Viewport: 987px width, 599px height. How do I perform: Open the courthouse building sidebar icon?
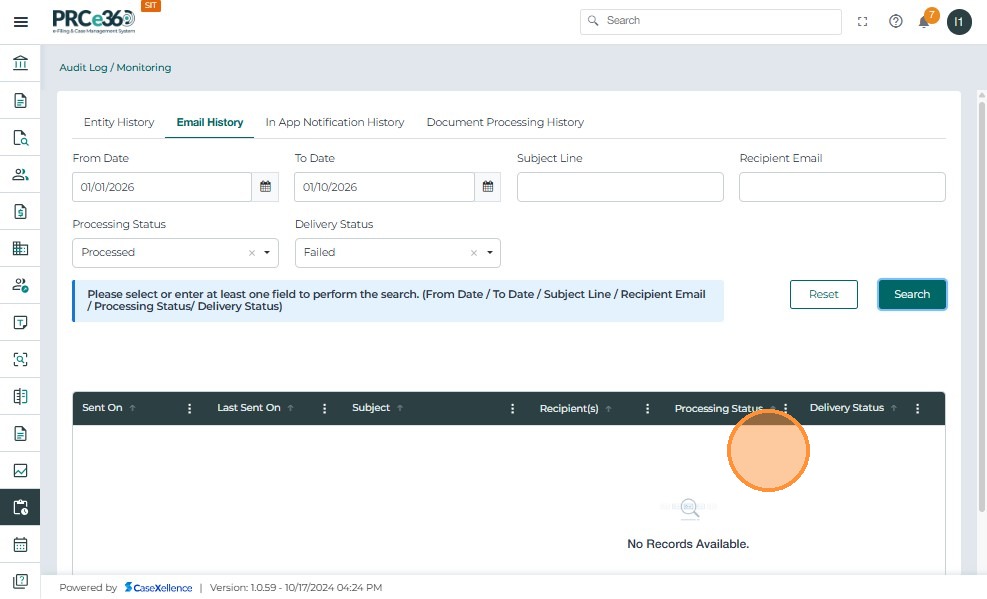[20, 63]
